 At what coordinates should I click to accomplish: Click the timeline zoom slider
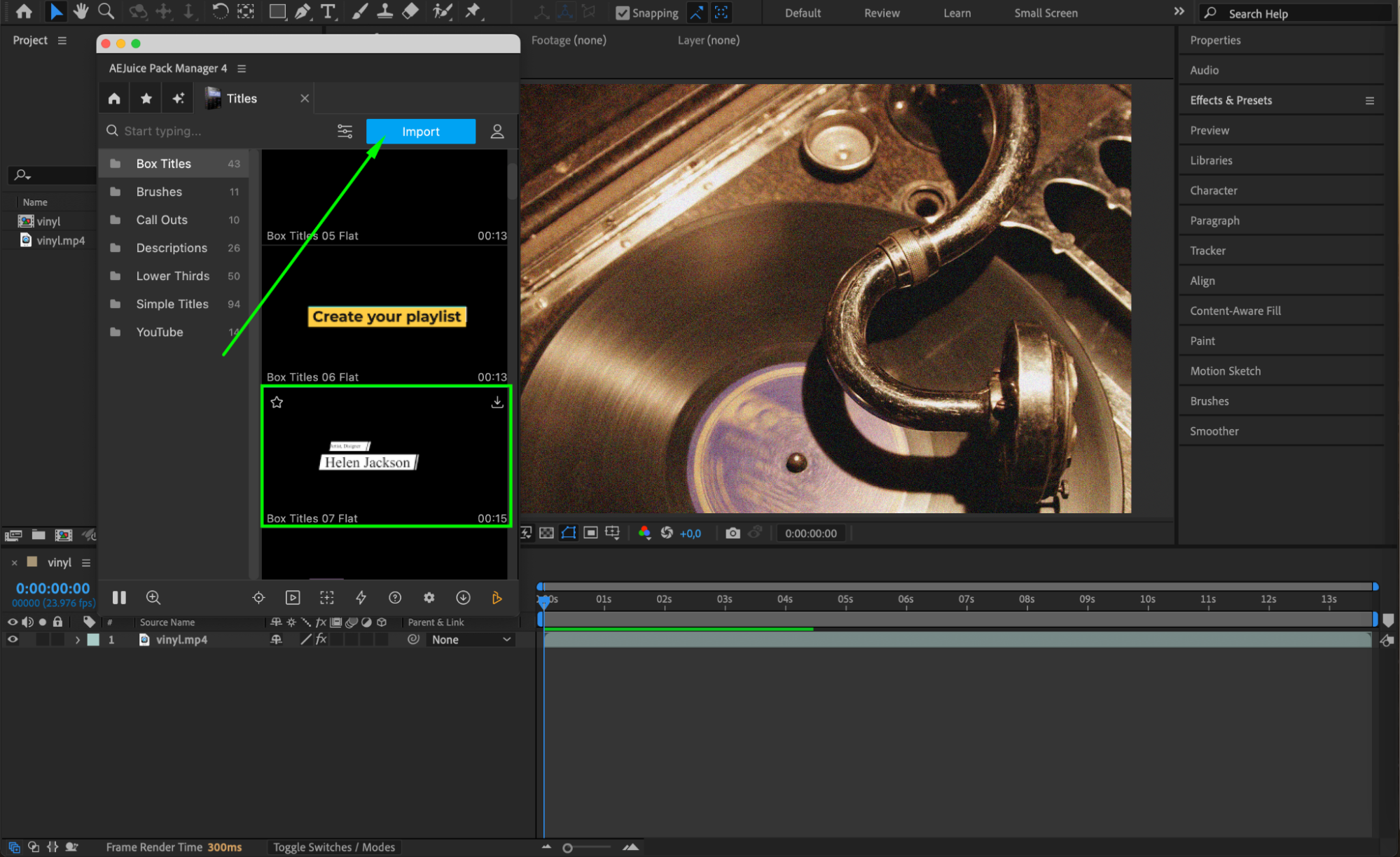point(567,848)
